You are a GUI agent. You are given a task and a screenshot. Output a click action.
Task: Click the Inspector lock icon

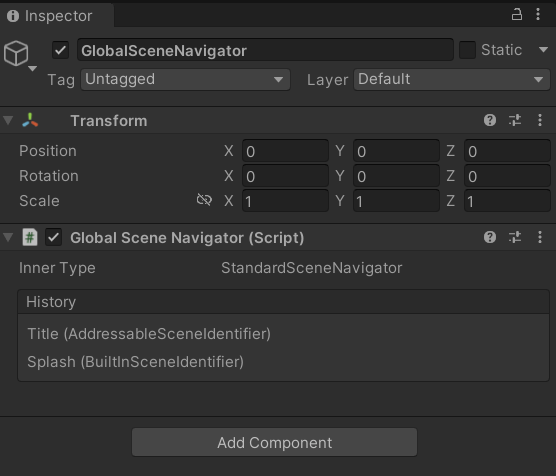pyautogui.click(x=517, y=15)
